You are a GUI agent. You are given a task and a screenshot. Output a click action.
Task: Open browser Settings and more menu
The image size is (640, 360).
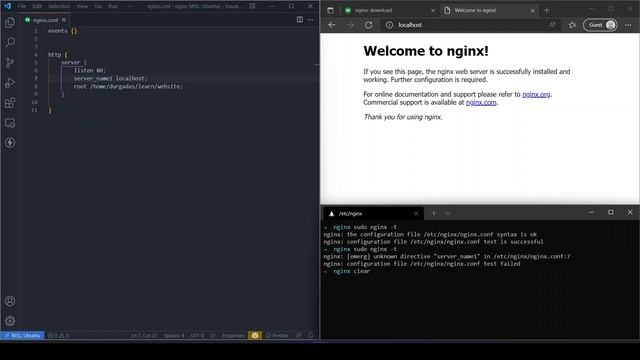coord(628,25)
